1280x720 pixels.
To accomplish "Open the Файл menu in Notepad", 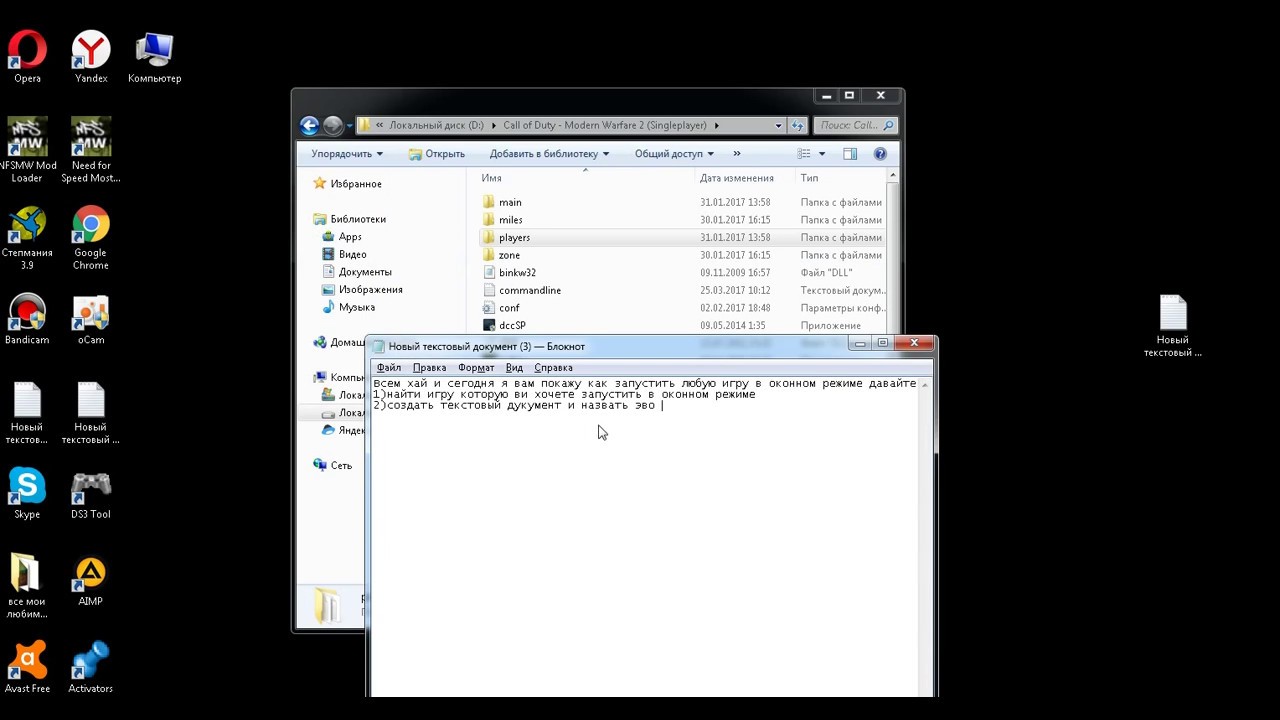I will [389, 368].
